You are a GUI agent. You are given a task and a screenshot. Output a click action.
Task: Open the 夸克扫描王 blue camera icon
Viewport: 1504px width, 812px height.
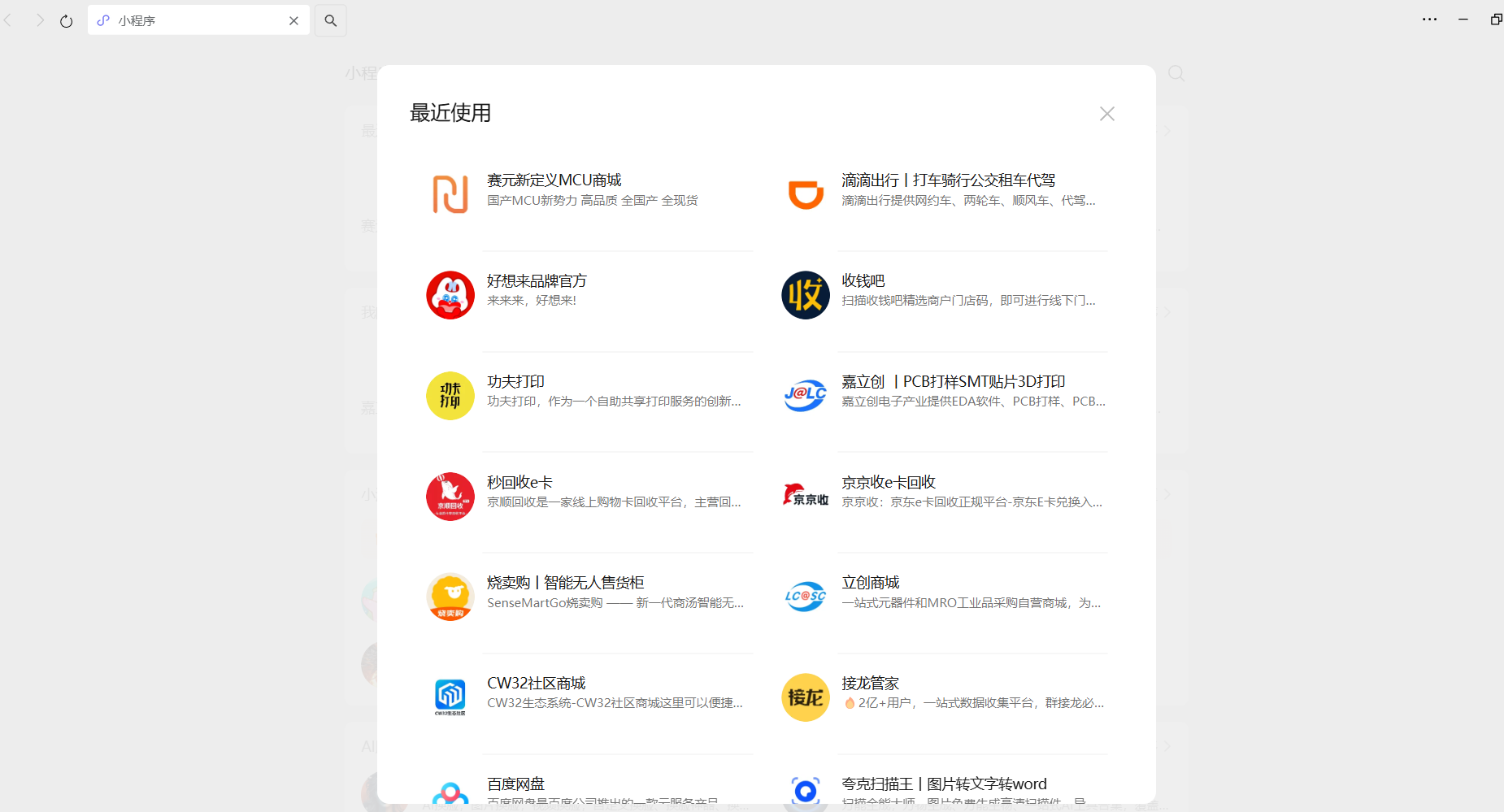coord(806,789)
